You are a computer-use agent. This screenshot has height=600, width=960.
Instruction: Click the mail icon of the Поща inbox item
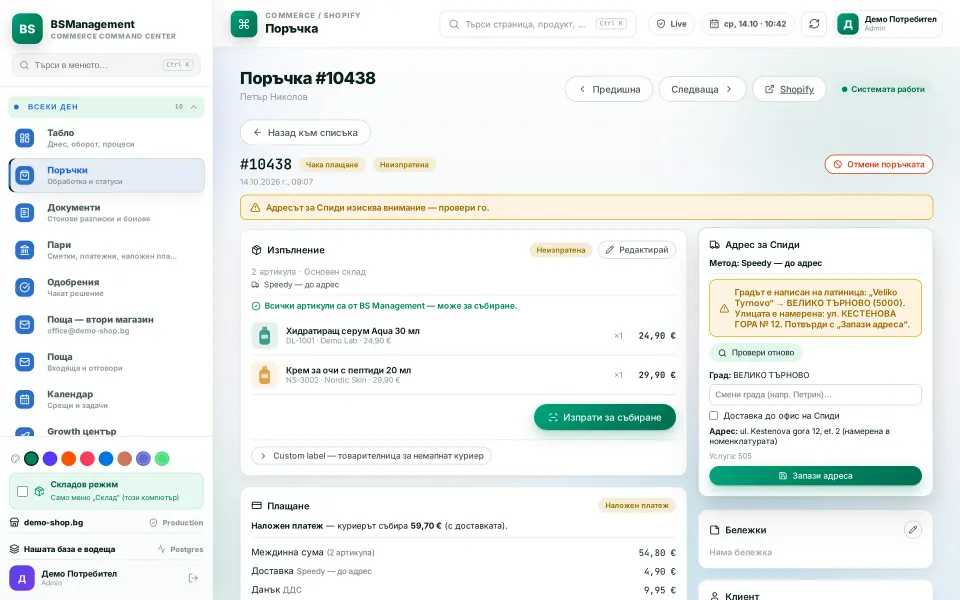coord(24,362)
